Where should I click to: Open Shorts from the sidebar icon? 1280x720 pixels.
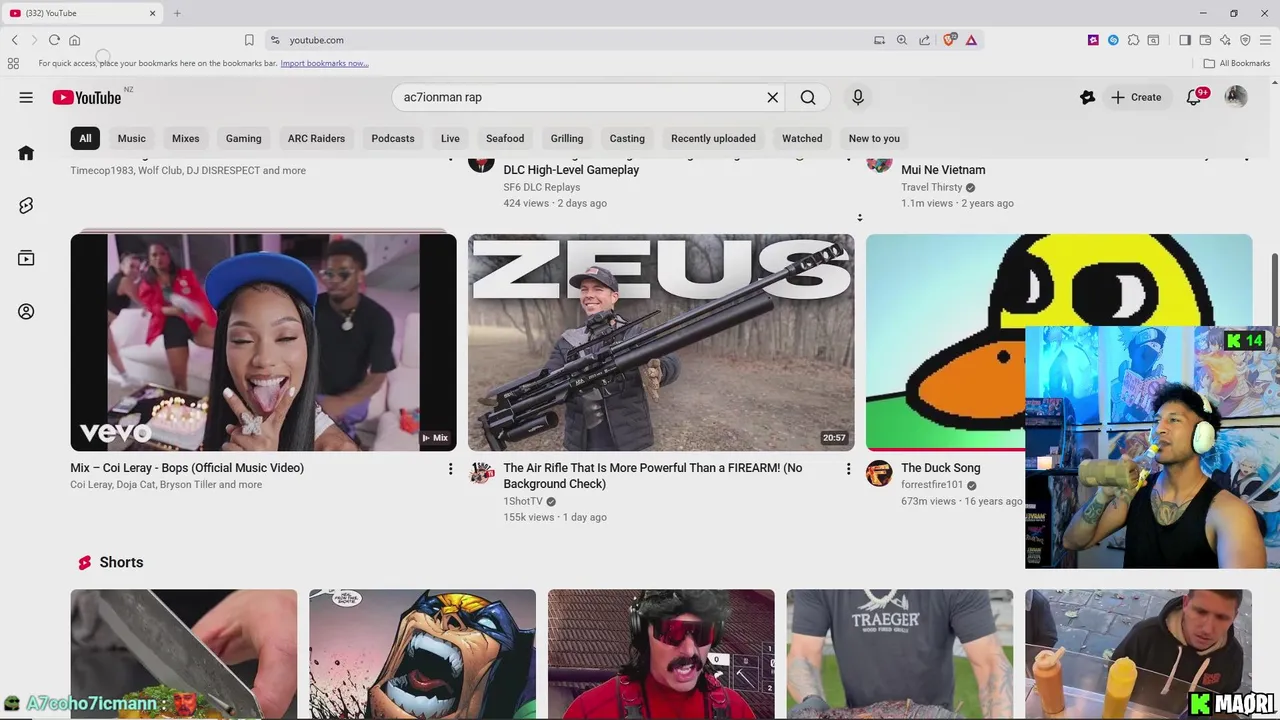click(x=26, y=205)
